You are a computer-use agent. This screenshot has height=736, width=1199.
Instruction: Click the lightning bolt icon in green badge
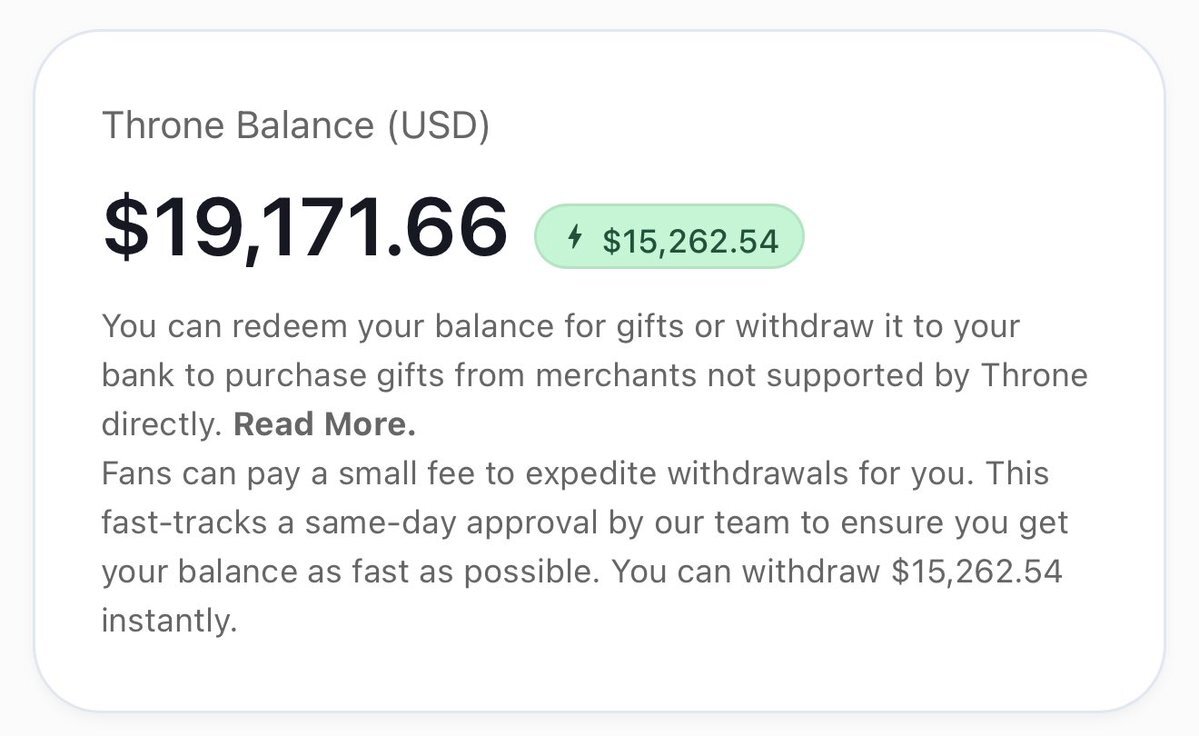574,238
